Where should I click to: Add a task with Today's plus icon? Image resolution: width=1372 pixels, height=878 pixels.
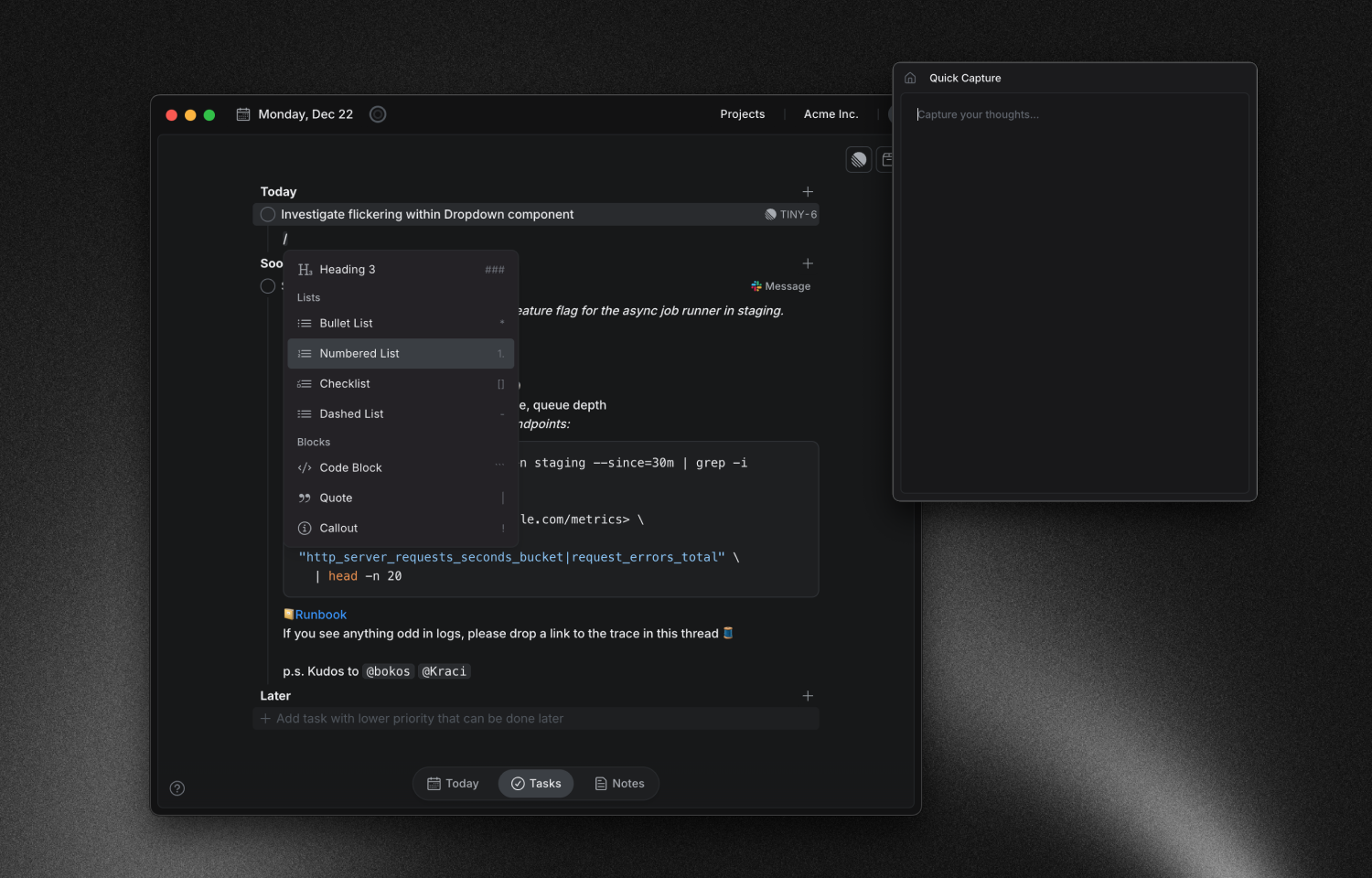coord(808,192)
